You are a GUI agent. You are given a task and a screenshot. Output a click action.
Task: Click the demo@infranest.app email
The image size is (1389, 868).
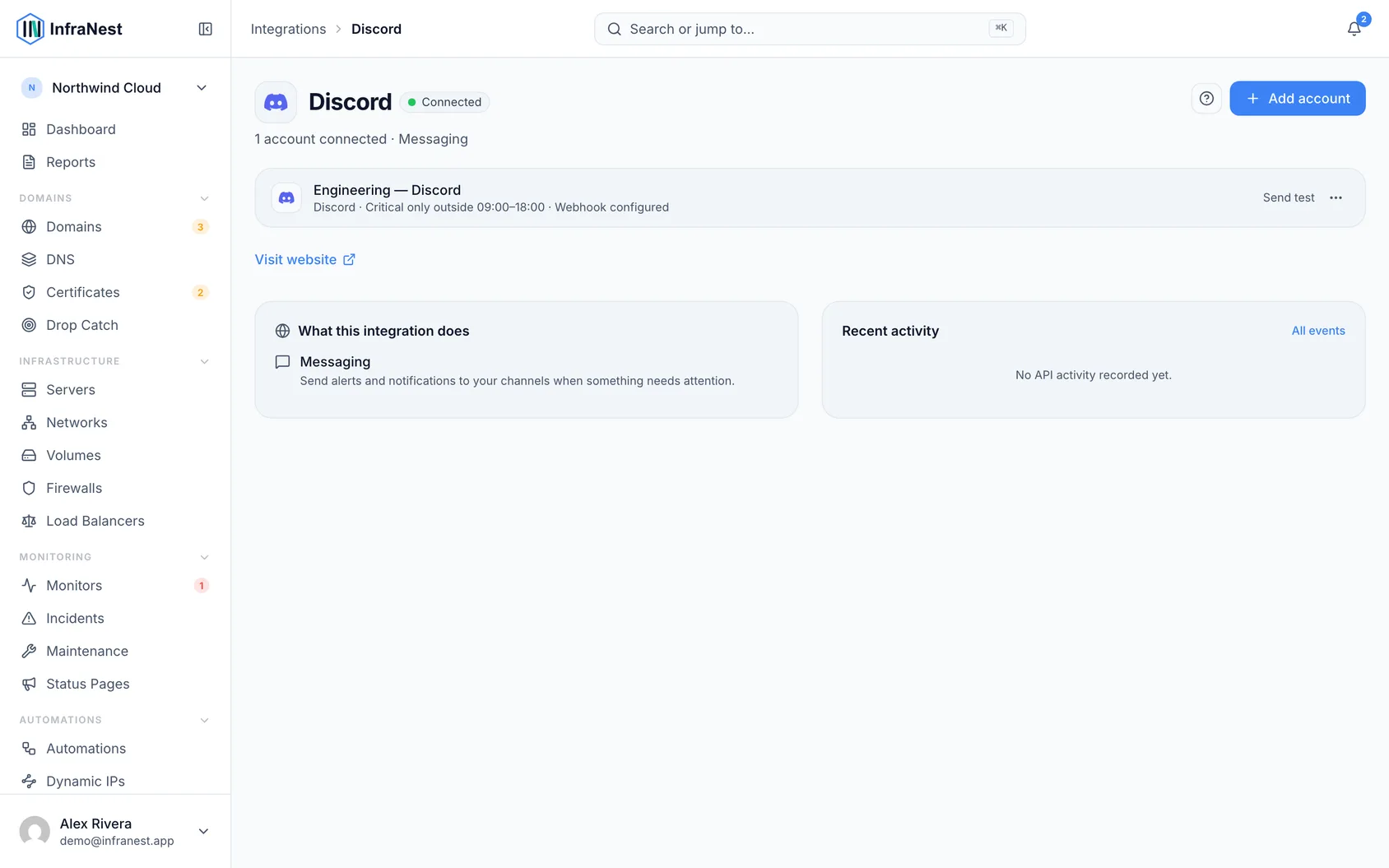tap(117, 841)
